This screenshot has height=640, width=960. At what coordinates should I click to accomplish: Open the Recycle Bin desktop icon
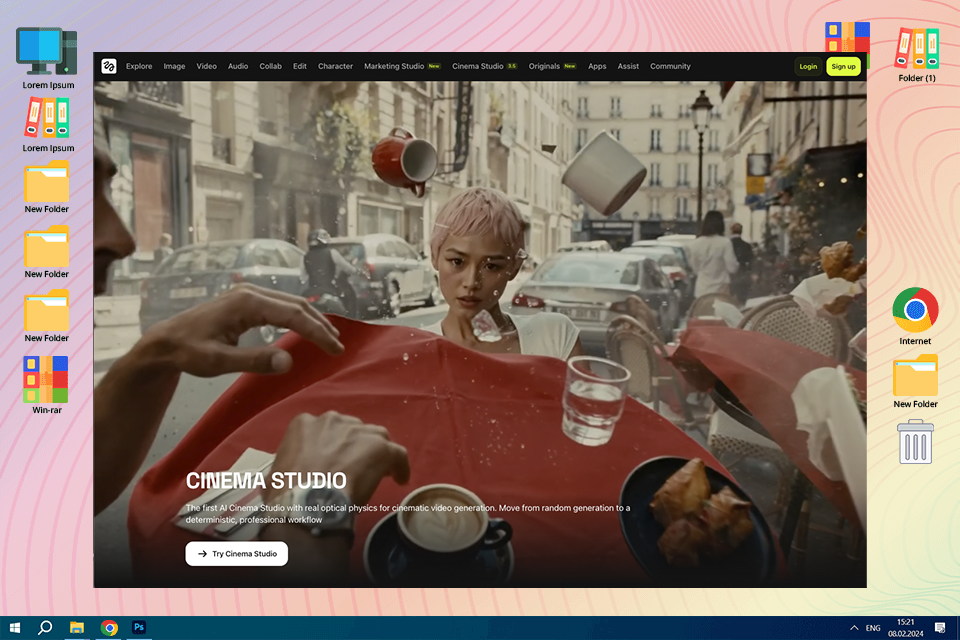coord(915,442)
